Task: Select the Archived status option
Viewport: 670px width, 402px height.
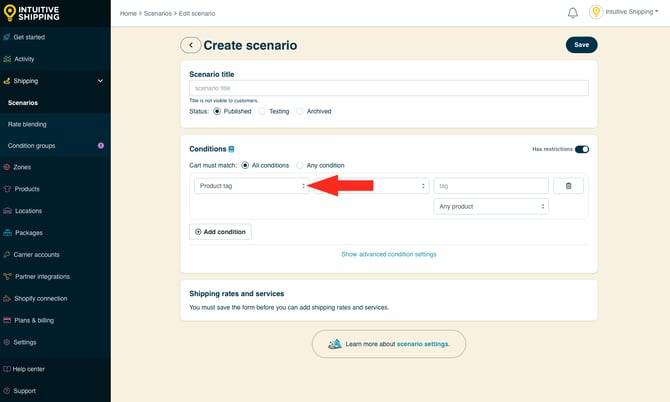Action: tap(300, 111)
